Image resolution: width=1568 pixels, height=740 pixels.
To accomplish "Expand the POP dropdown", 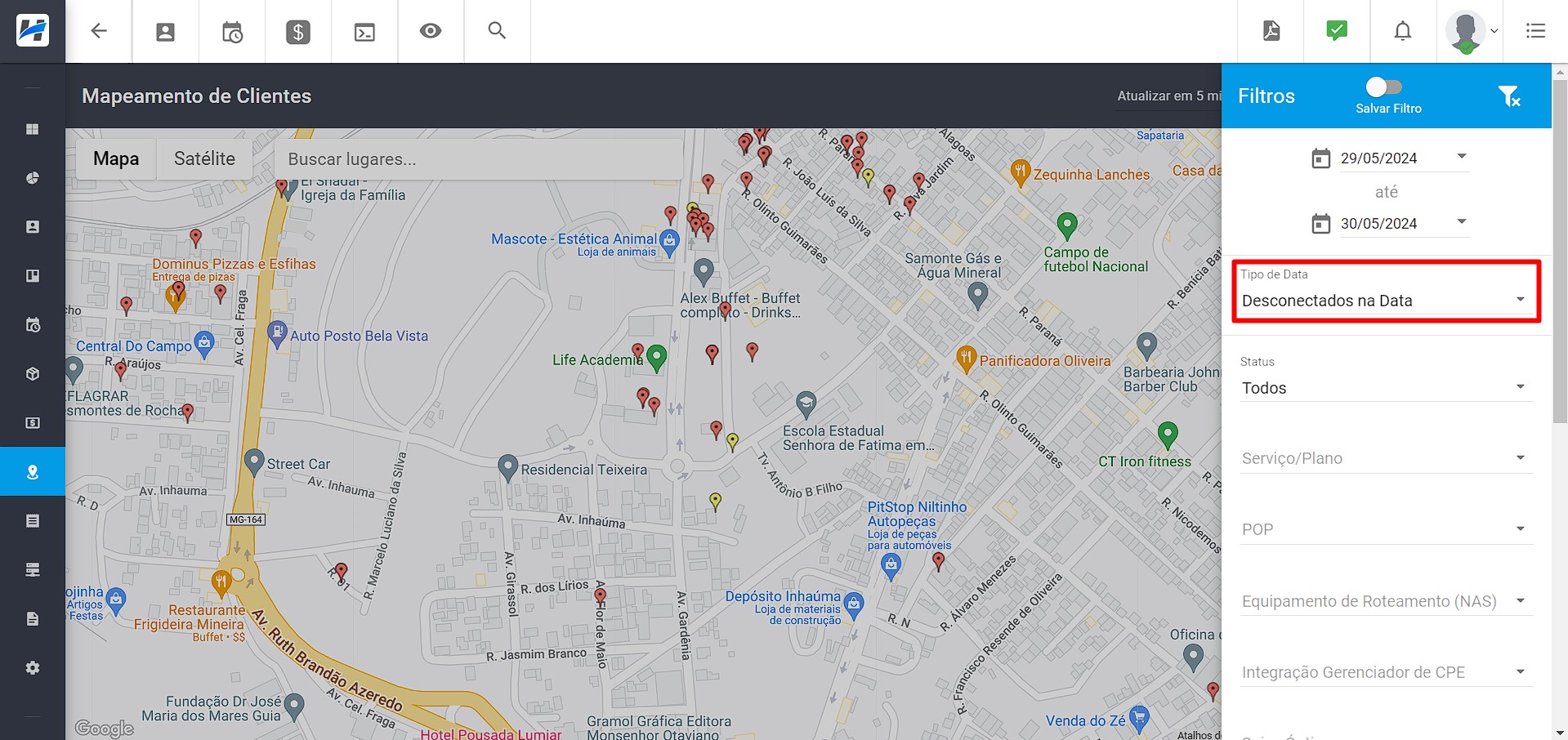I will click(x=1386, y=529).
